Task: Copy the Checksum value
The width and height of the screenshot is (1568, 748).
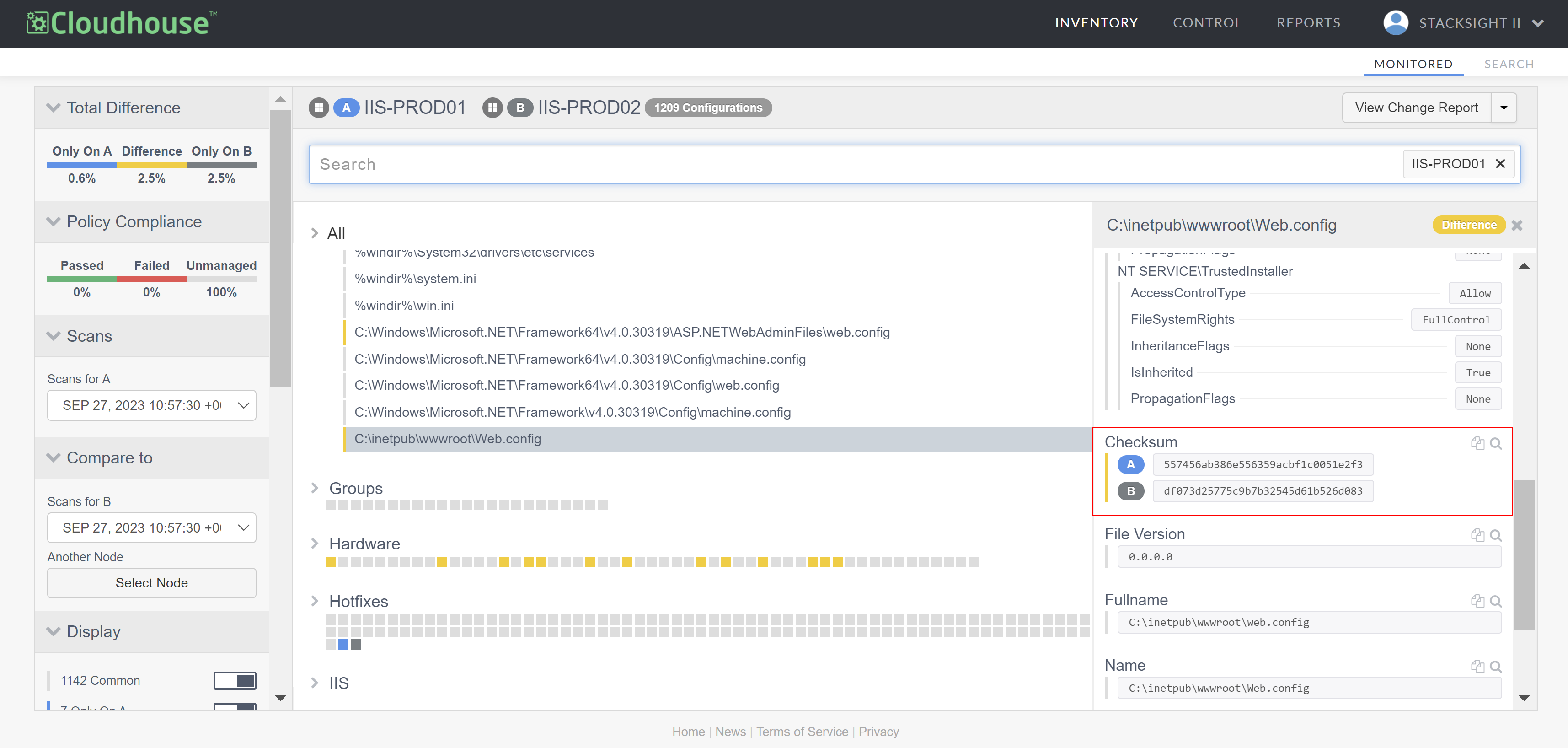Action: pos(1477,443)
